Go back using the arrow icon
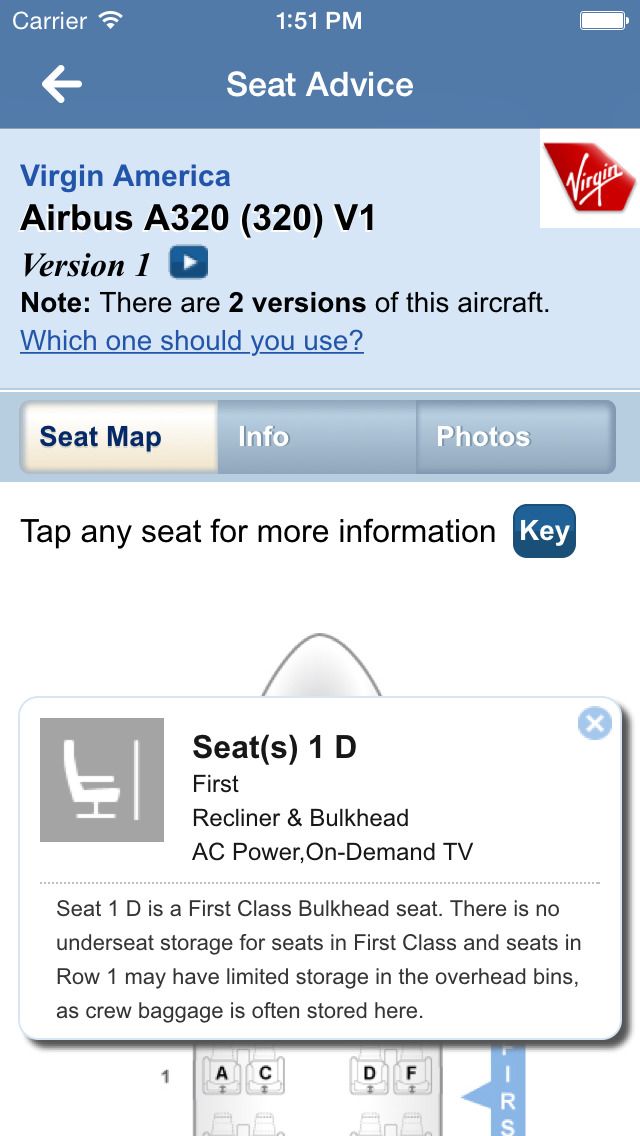Screen dimensions: 640x1136 [62, 84]
